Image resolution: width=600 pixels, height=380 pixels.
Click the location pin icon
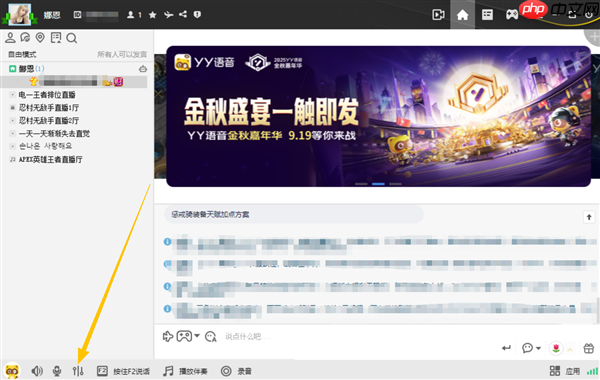coord(40,38)
